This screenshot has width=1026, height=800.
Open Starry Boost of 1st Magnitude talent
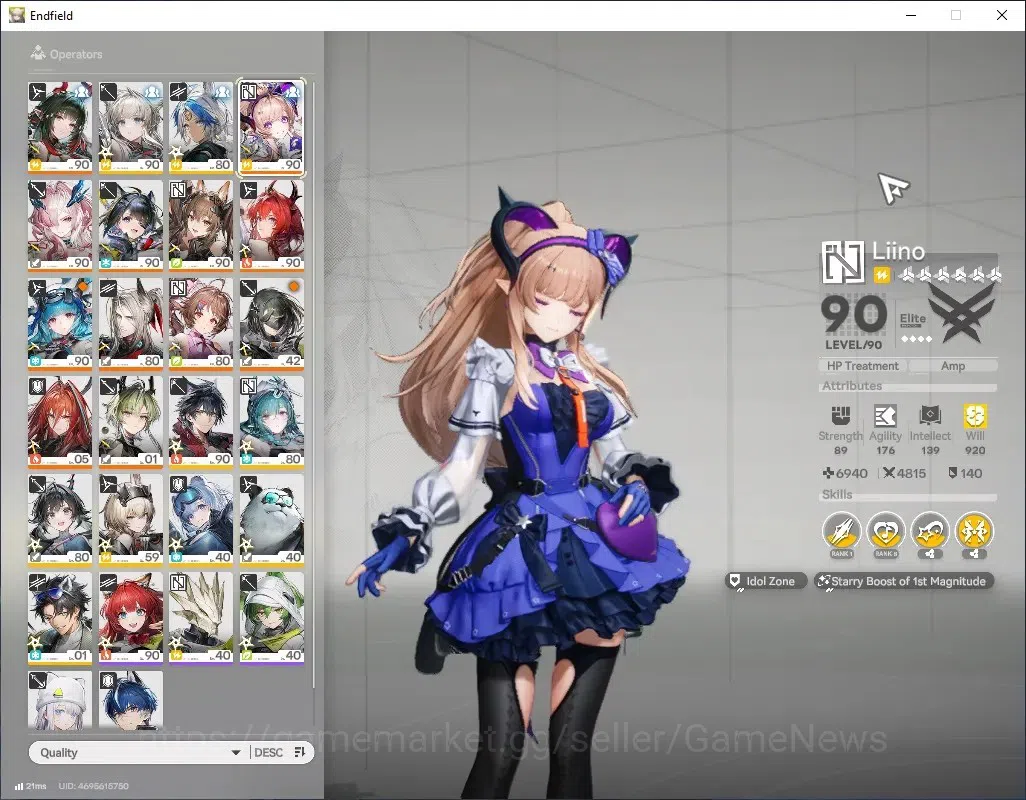click(x=904, y=581)
